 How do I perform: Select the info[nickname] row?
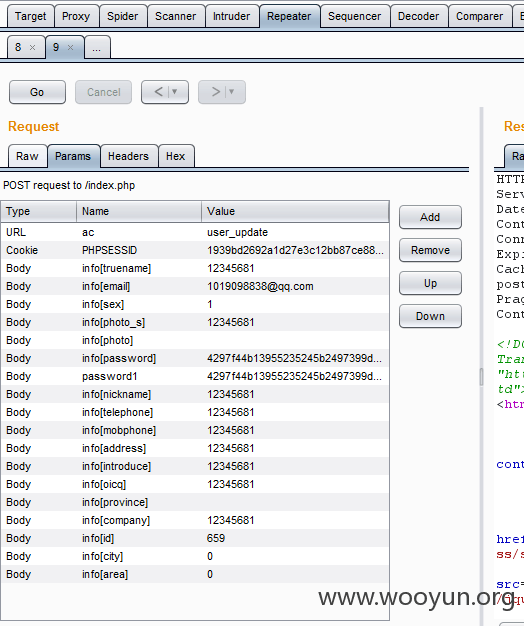click(195, 394)
